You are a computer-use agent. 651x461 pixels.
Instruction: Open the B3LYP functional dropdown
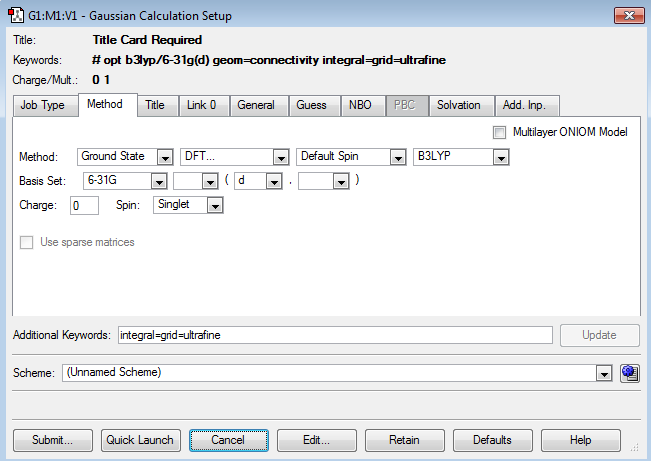click(x=501, y=157)
